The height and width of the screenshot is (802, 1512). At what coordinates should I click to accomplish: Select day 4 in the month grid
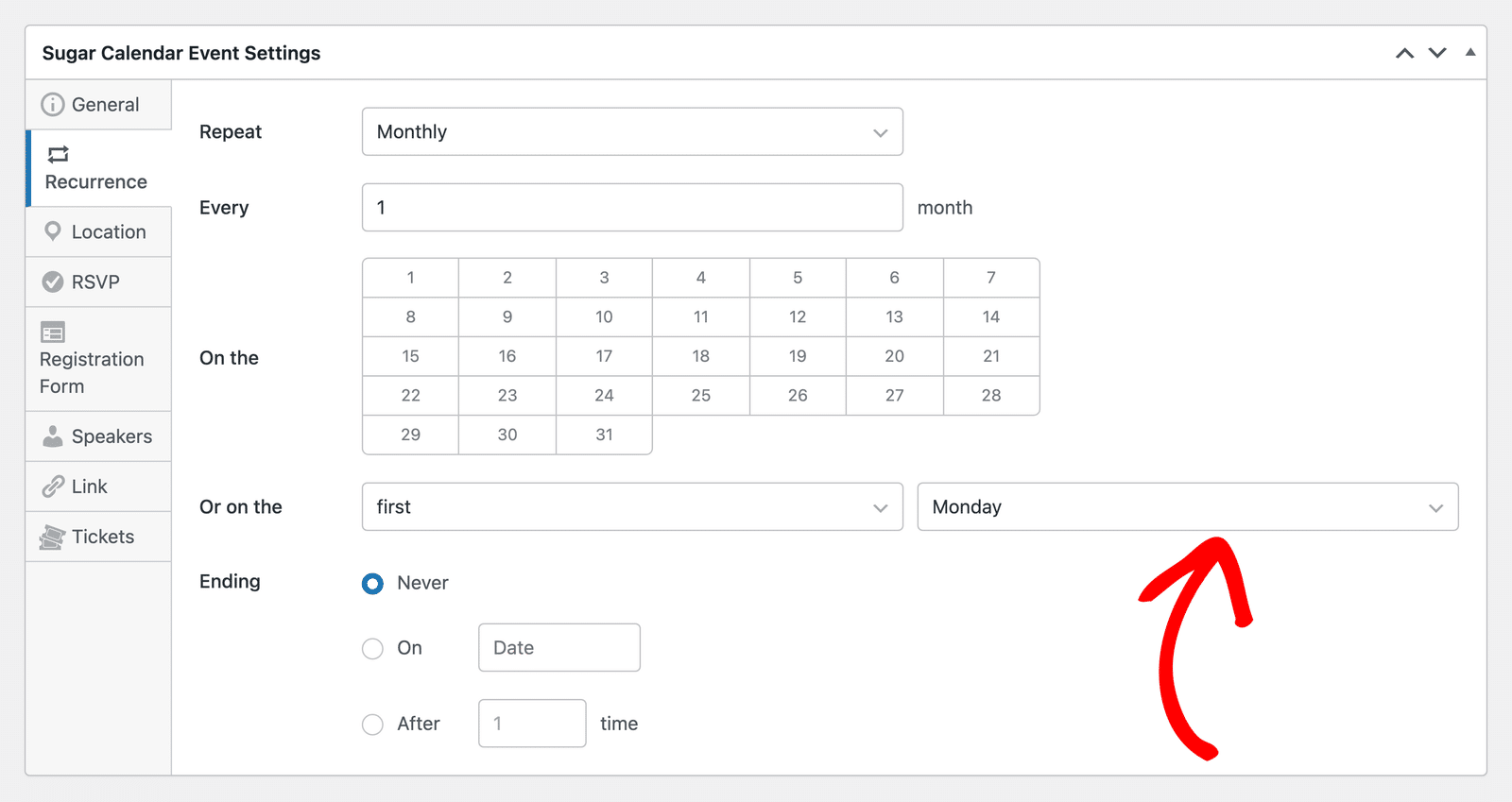701,278
